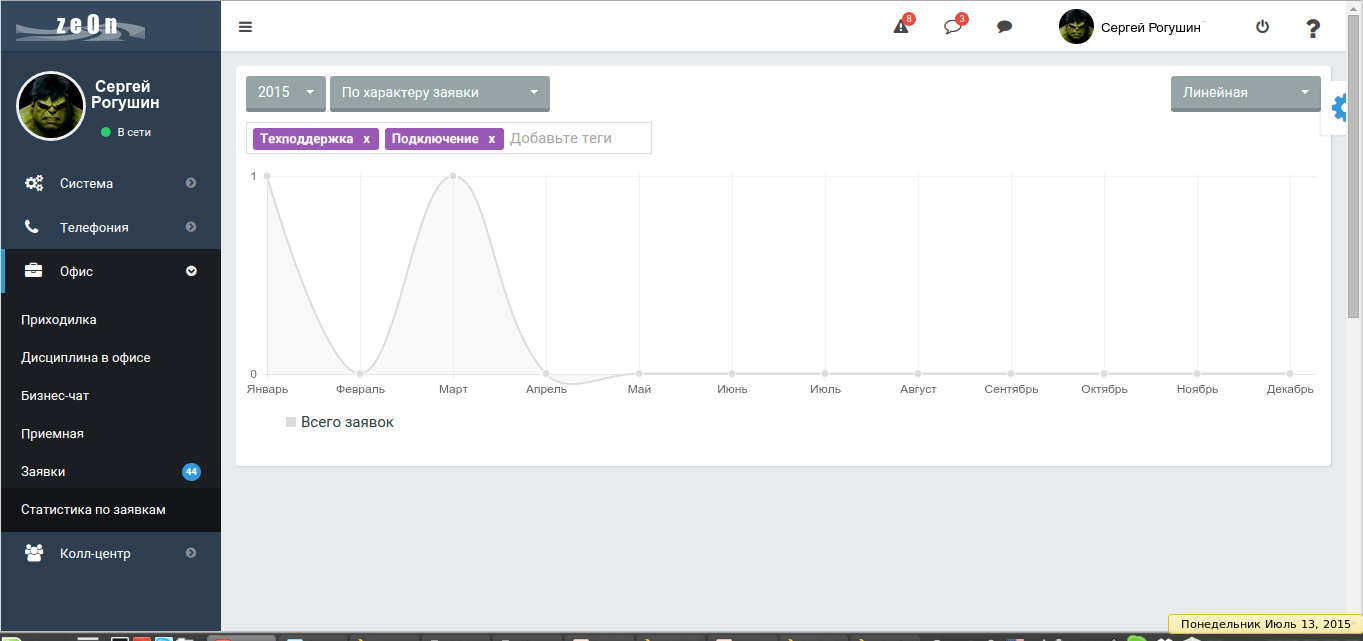Open the help question mark

tap(1314, 29)
